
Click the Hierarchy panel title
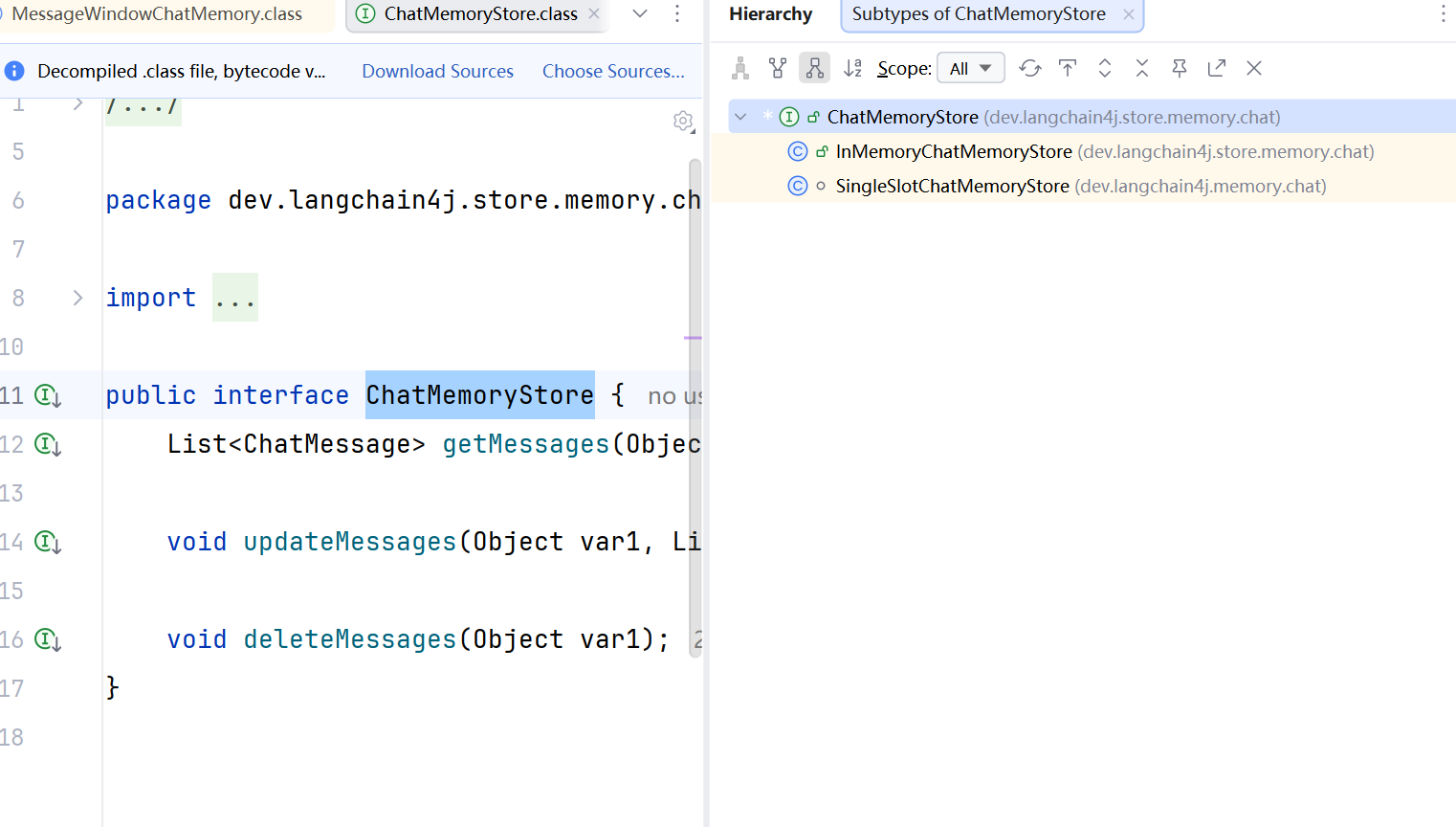770,14
